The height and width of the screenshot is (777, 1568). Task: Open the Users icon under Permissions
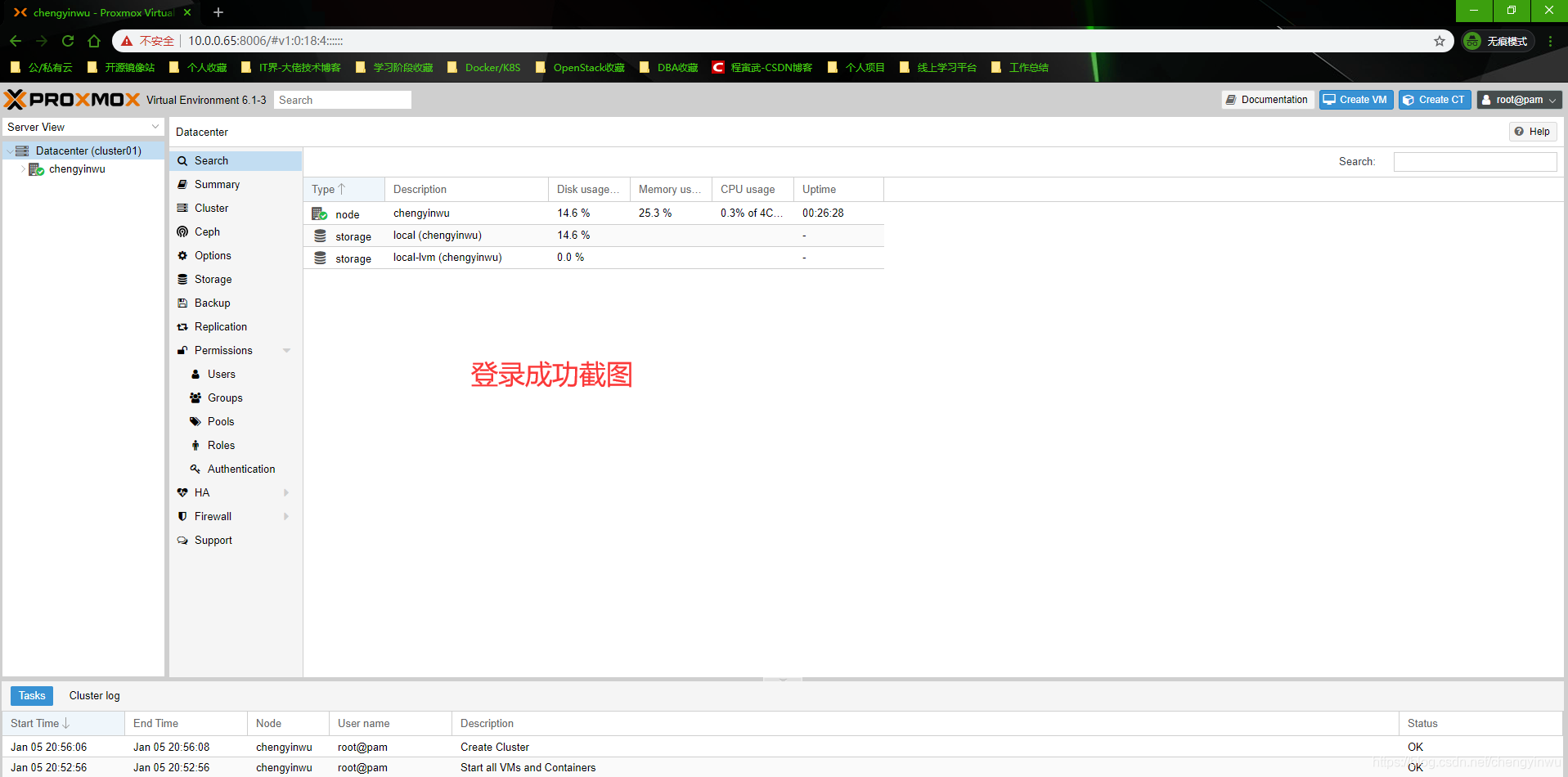point(195,375)
